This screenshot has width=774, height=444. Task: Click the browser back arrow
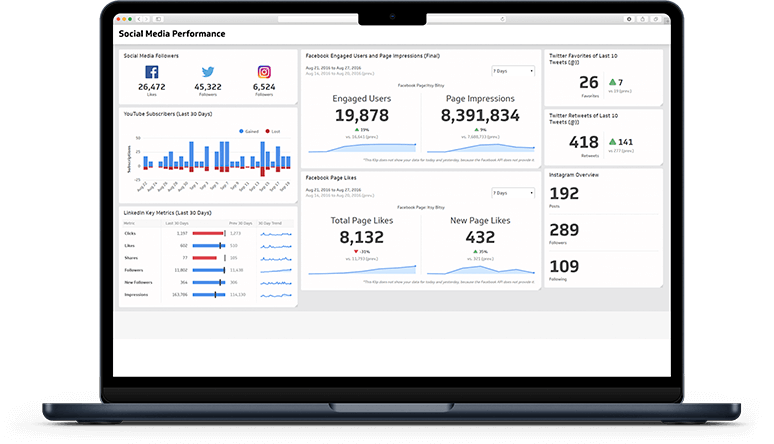pyautogui.click(x=137, y=19)
